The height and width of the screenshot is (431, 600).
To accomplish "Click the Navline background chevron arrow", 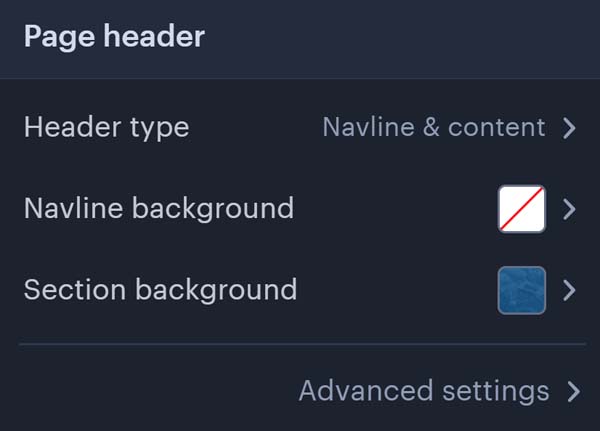I will click(569, 209).
